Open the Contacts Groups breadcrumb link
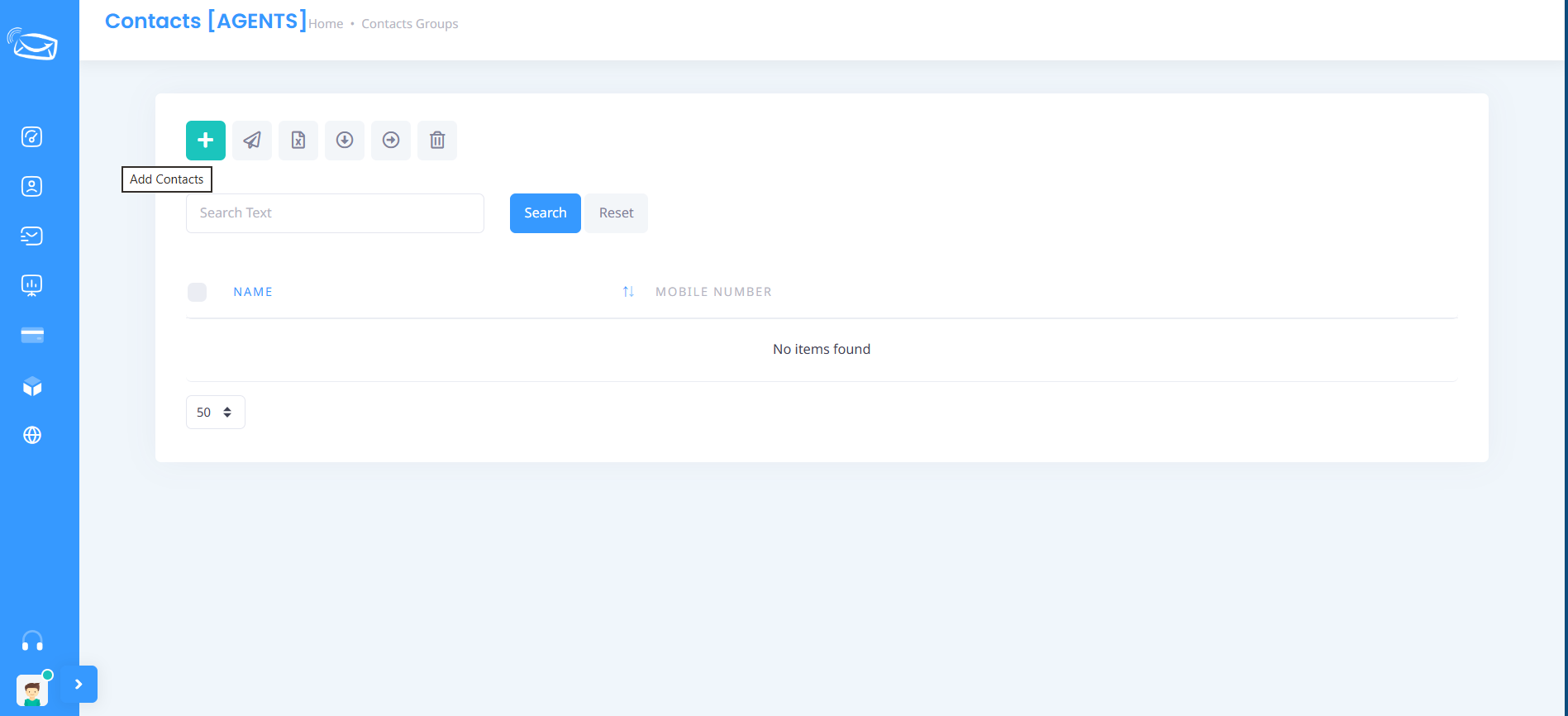 coord(410,24)
